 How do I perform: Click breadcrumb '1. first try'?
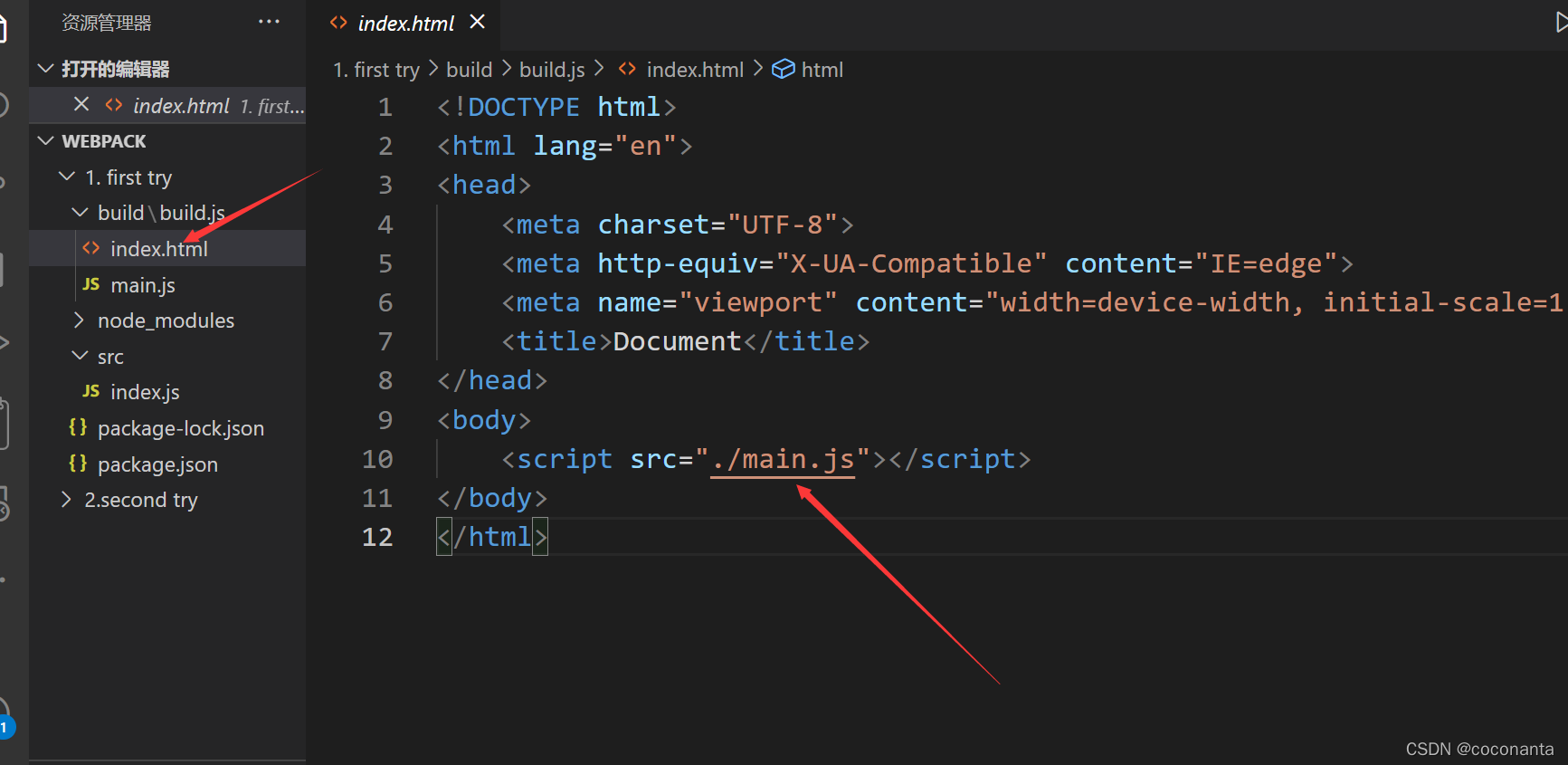375,70
